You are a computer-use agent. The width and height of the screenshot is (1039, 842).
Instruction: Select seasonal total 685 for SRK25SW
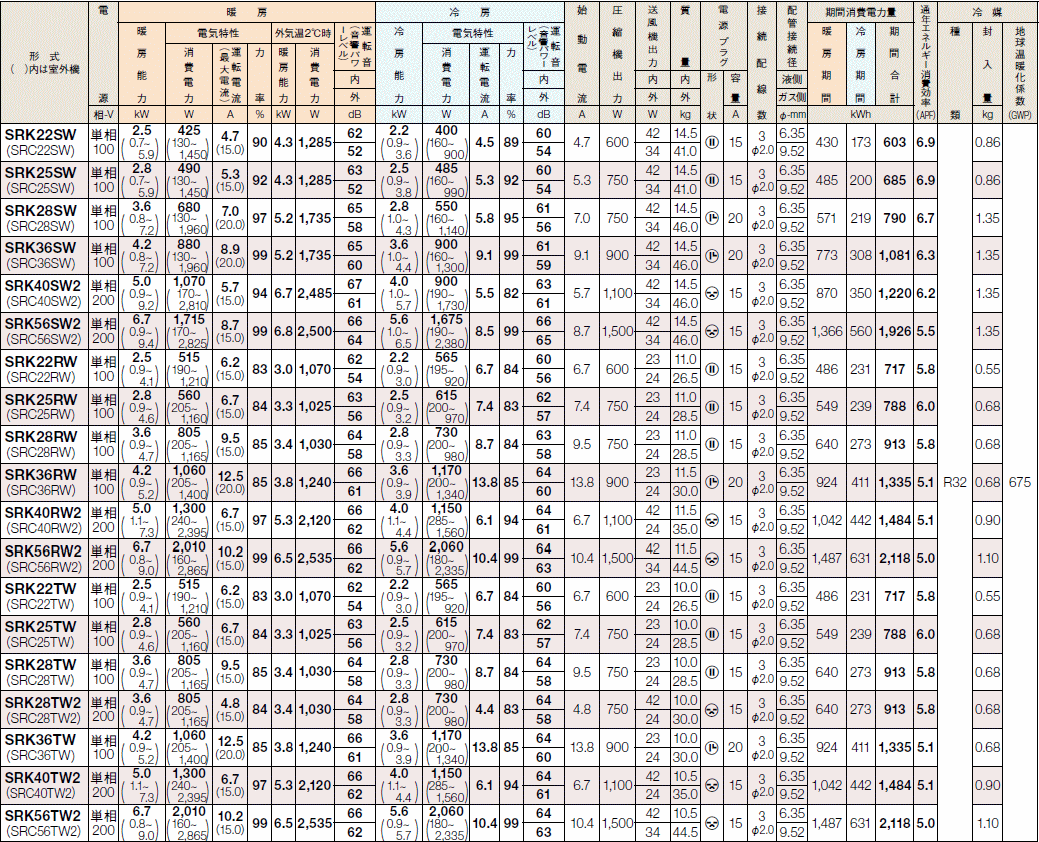pyautogui.click(x=895, y=180)
